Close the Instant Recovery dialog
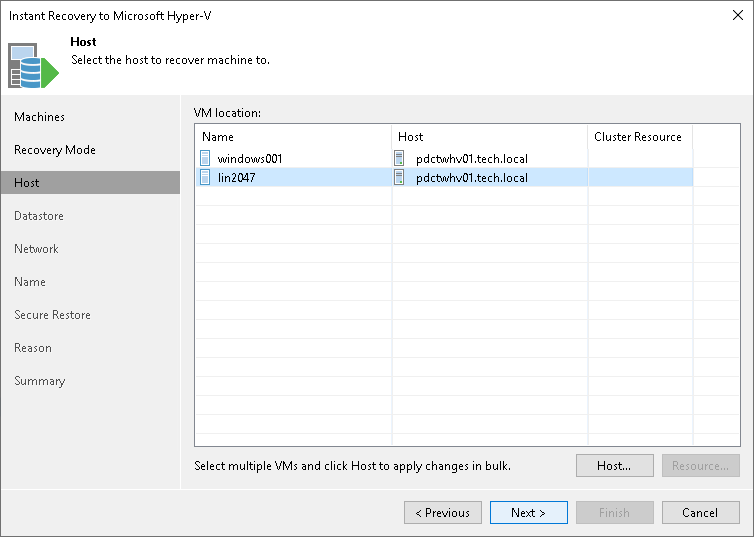This screenshot has width=754, height=537. tap(738, 15)
